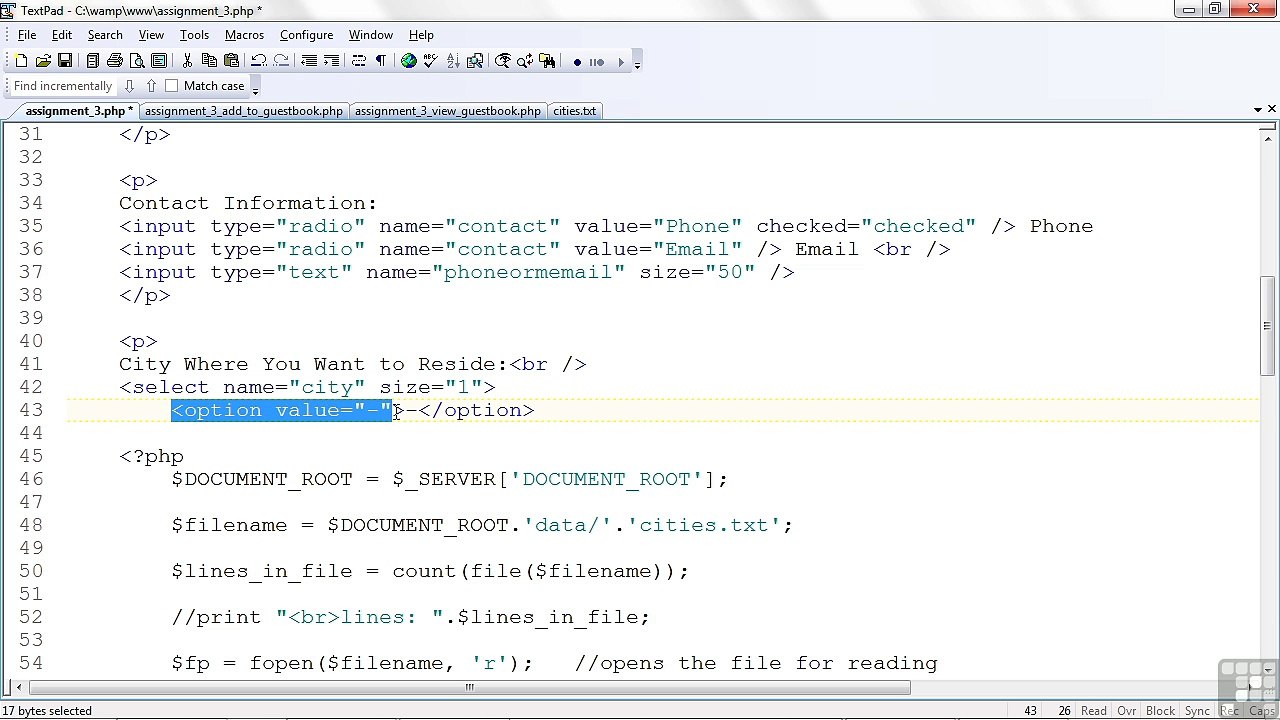The width and height of the screenshot is (1280, 720).
Task: Open Manage Files icon in toolbar
Action: [x=92, y=61]
